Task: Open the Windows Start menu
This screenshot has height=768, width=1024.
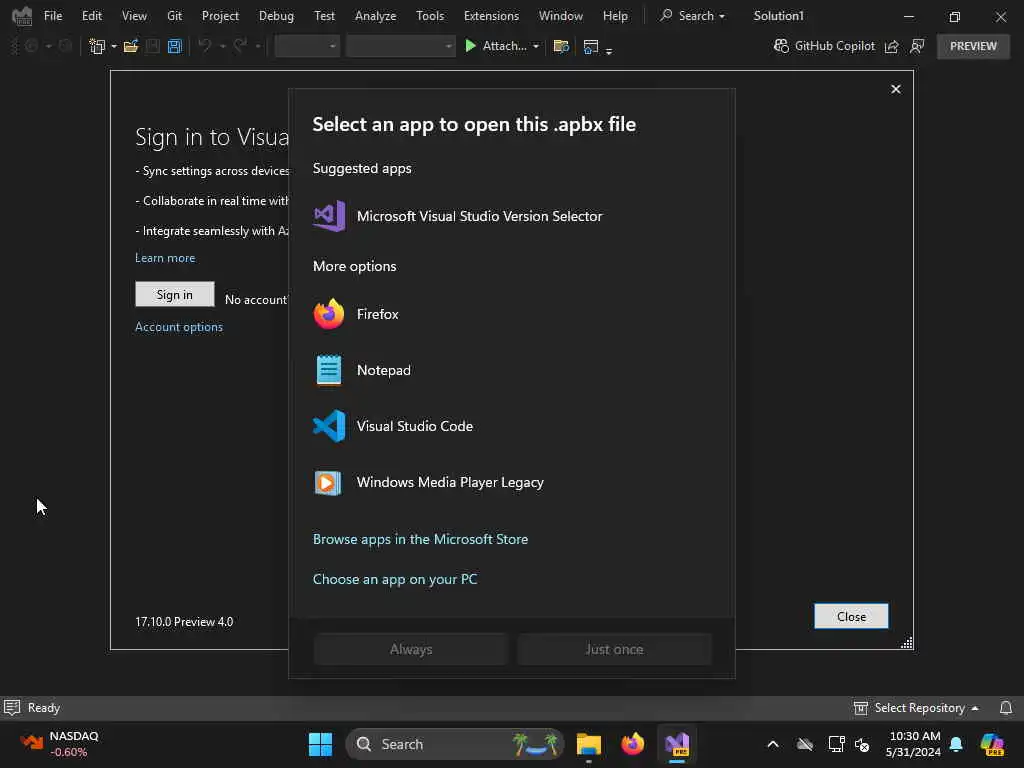Action: click(x=320, y=744)
